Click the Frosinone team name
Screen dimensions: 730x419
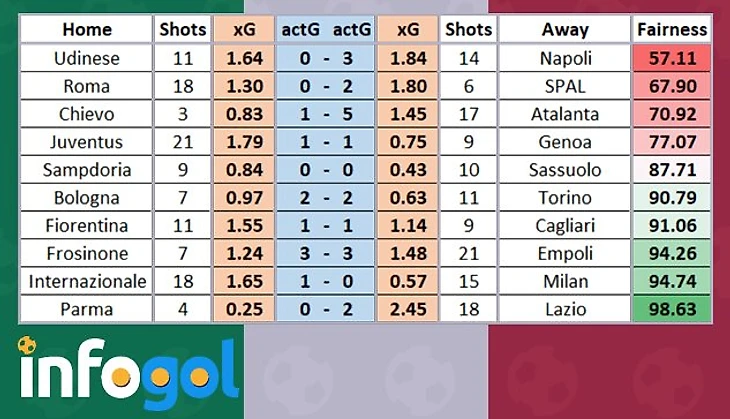pos(87,254)
